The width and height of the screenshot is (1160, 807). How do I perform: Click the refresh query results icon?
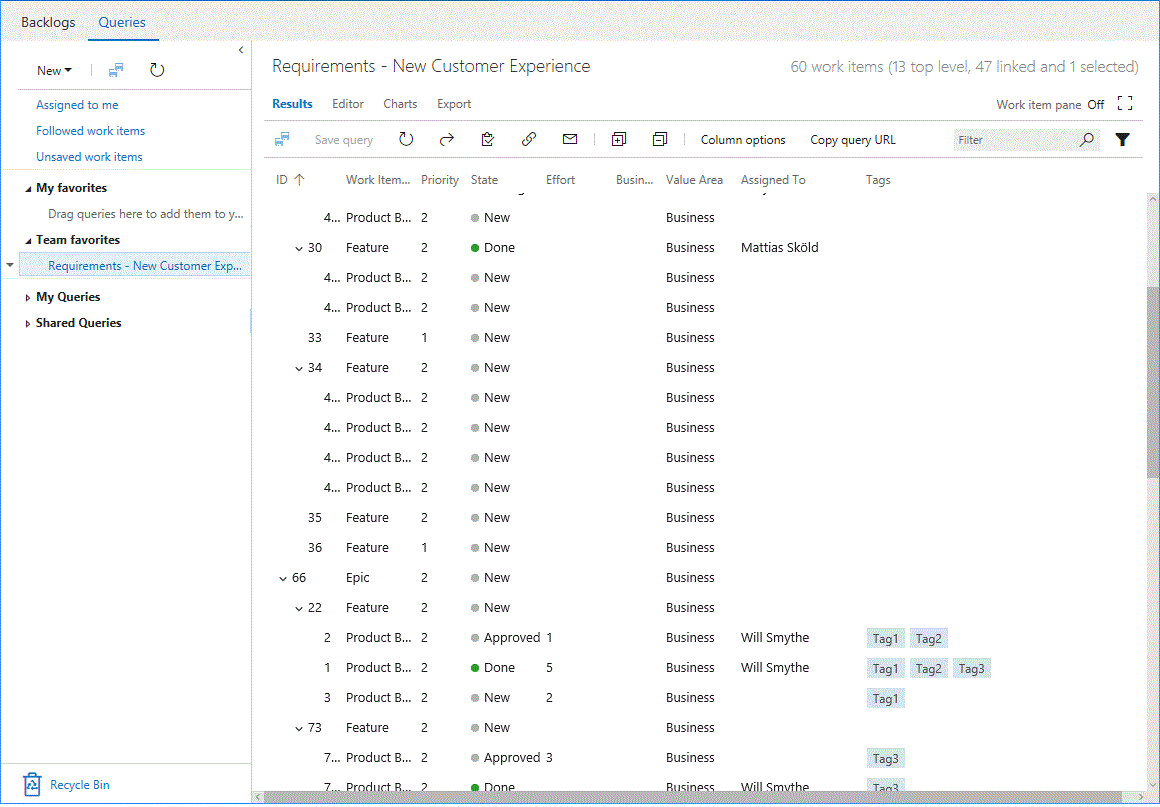[x=406, y=140]
